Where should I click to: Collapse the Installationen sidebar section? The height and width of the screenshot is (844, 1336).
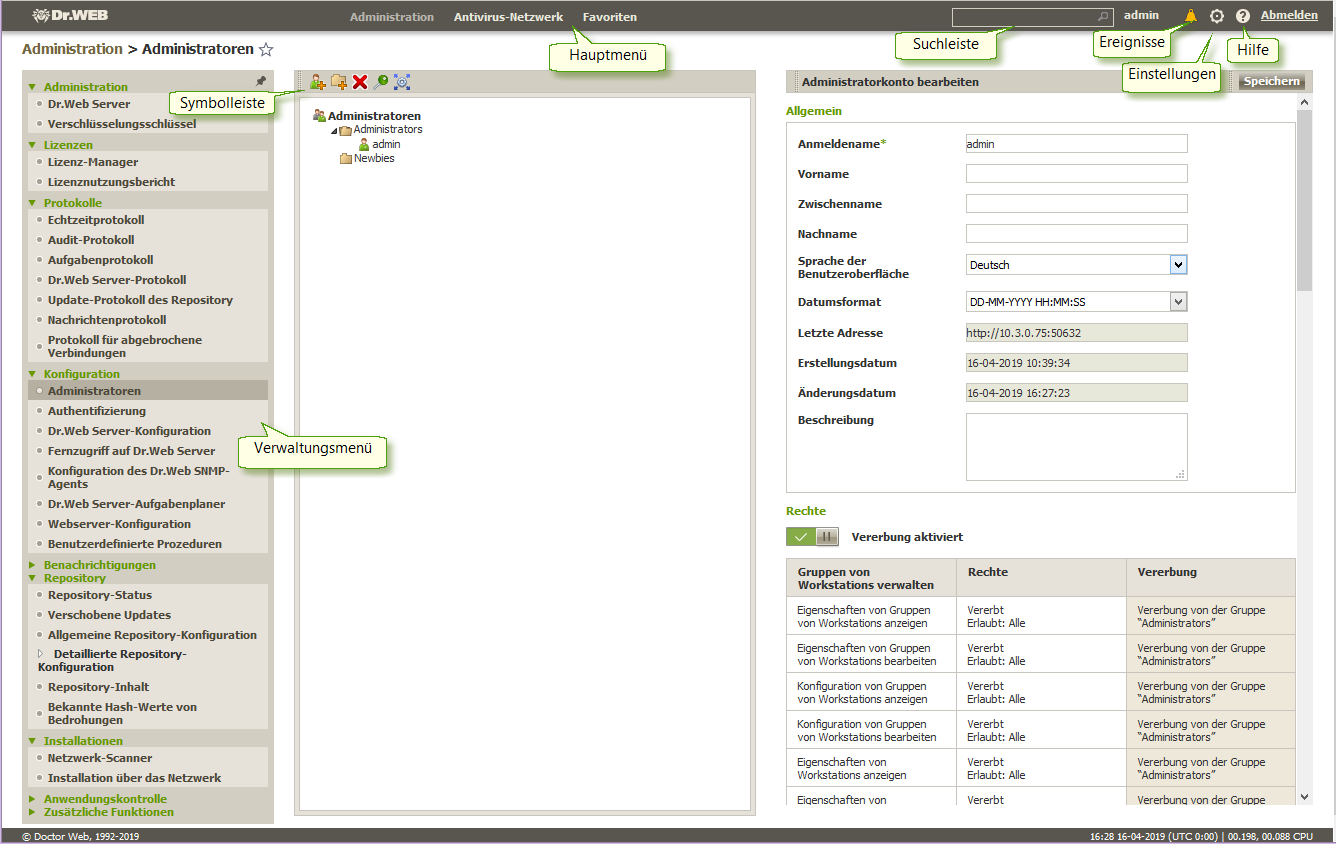(32, 741)
